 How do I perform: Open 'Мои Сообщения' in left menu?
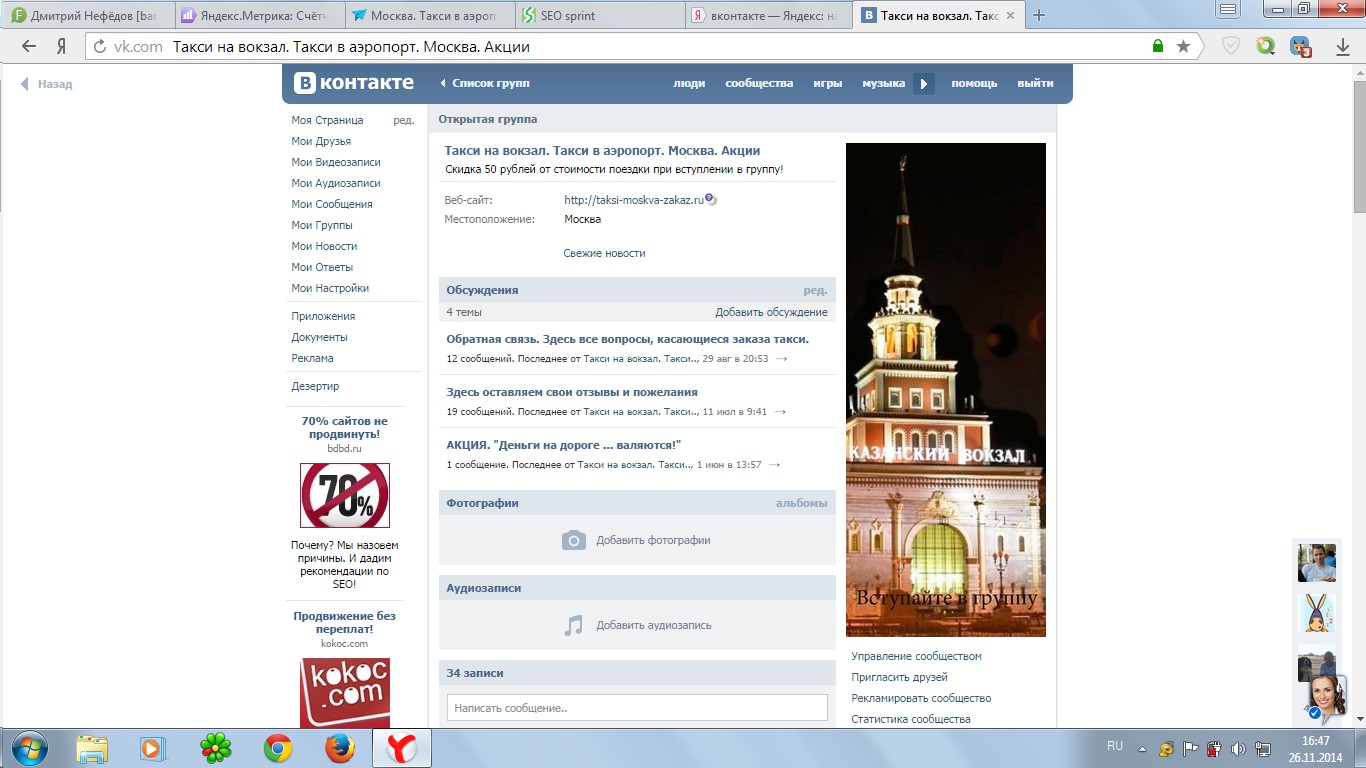[x=332, y=204]
